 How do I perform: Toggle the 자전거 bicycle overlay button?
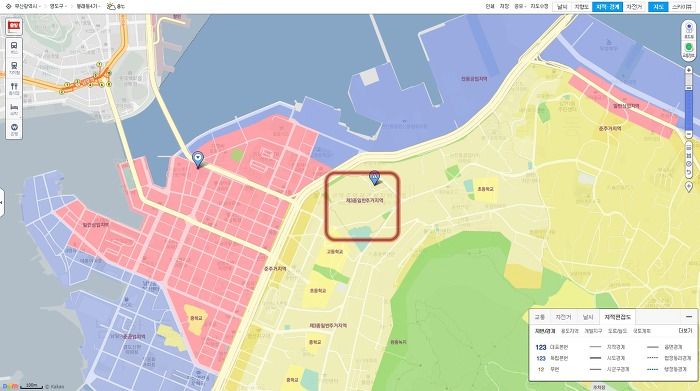(x=633, y=7)
